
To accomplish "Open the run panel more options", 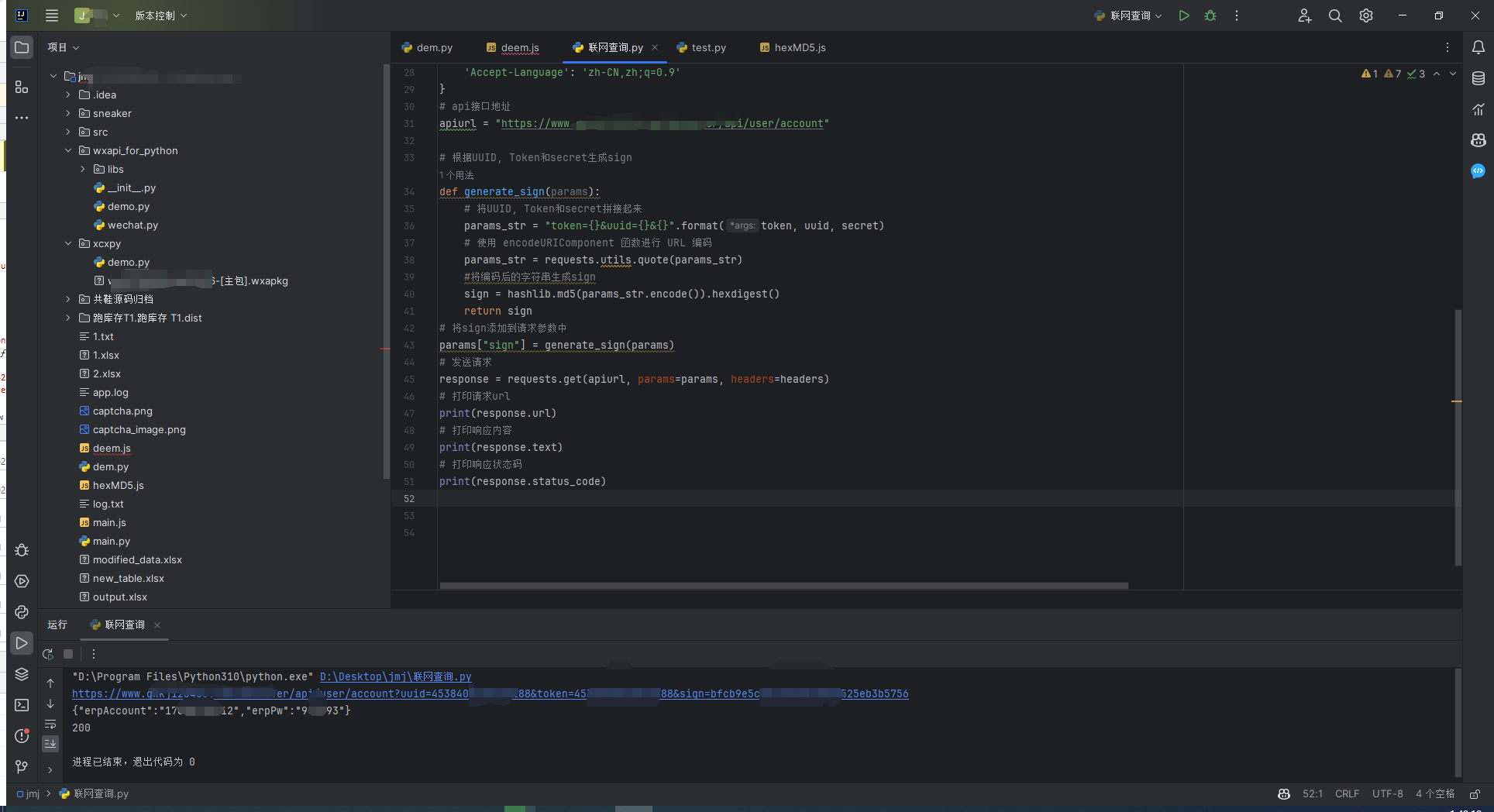I will (94, 654).
